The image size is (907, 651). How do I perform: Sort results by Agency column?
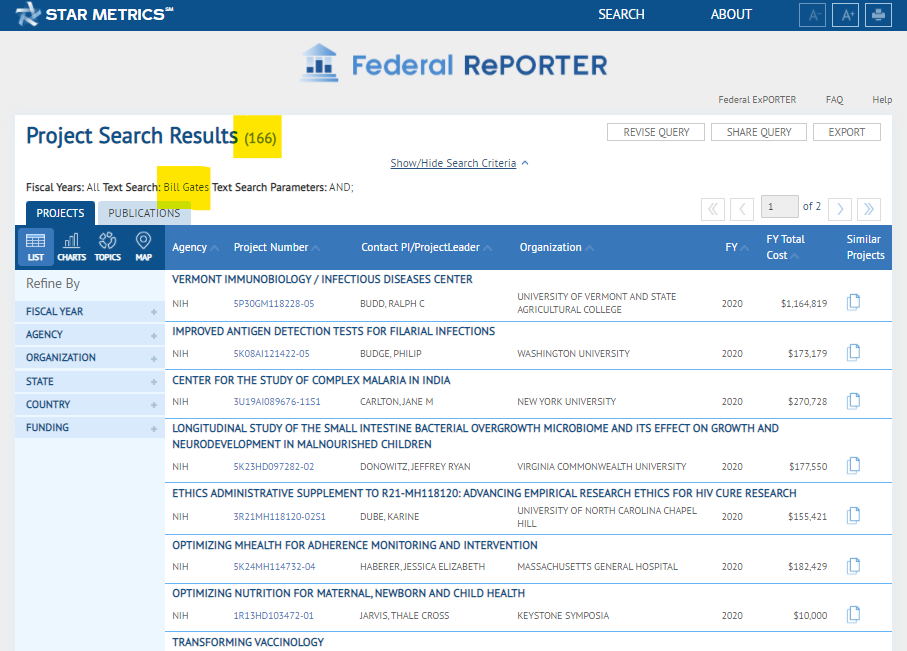point(195,247)
